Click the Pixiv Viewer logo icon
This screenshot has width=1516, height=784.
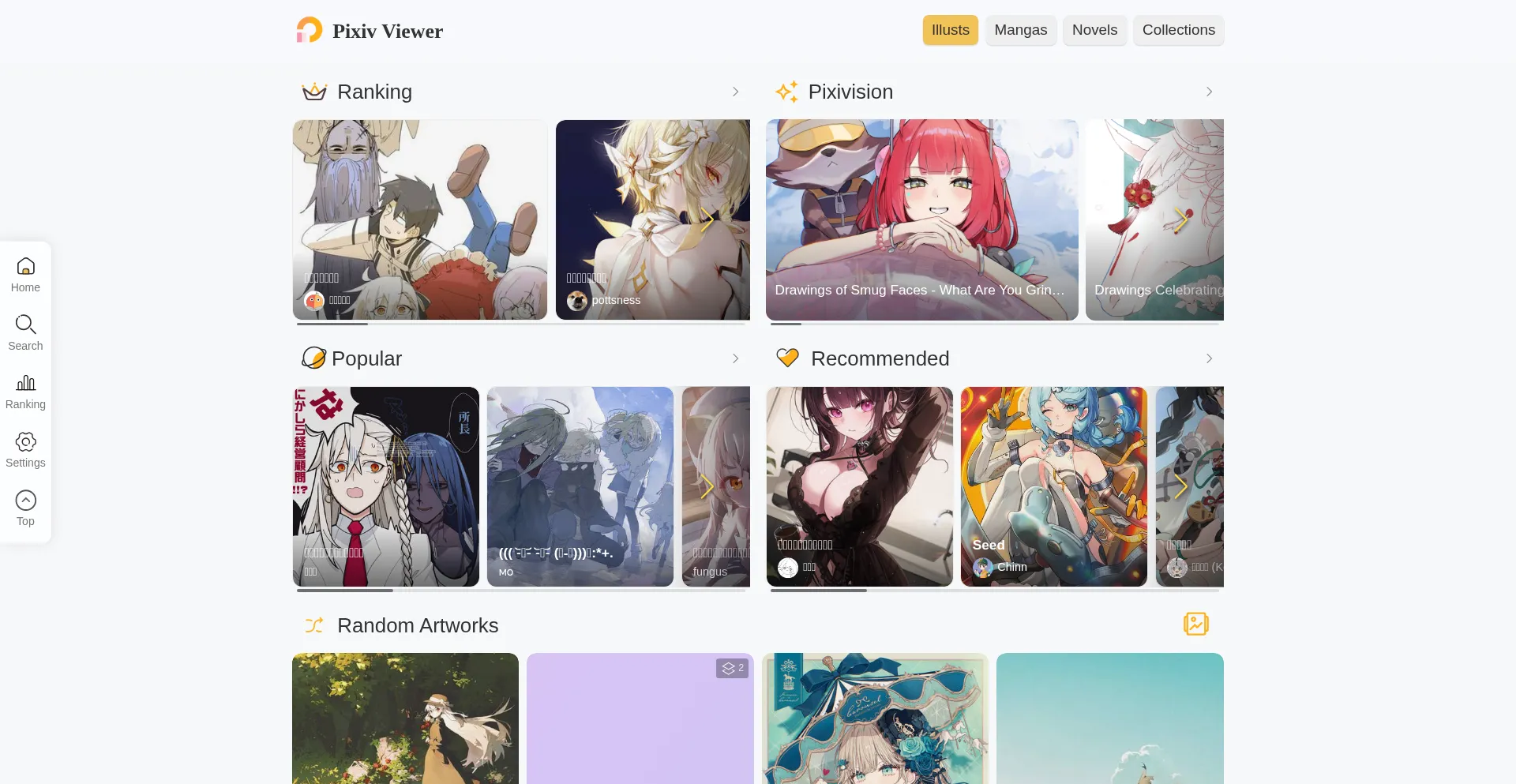point(309,30)
